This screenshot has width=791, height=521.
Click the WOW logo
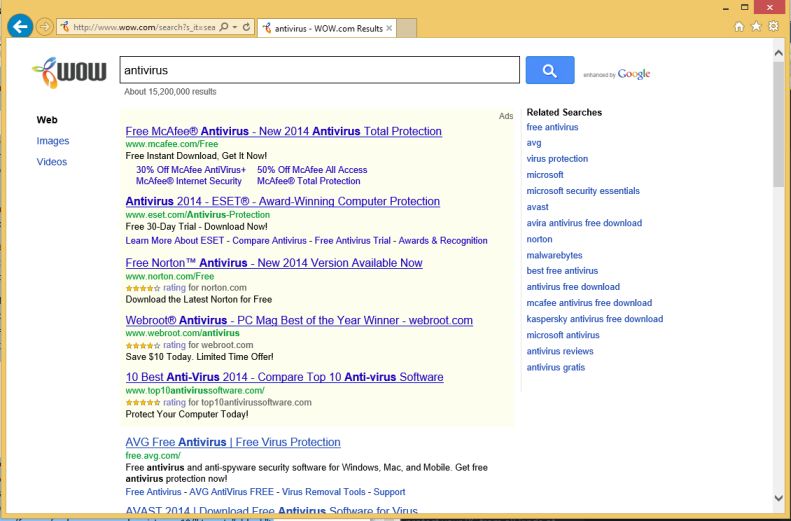pos(69,72)
